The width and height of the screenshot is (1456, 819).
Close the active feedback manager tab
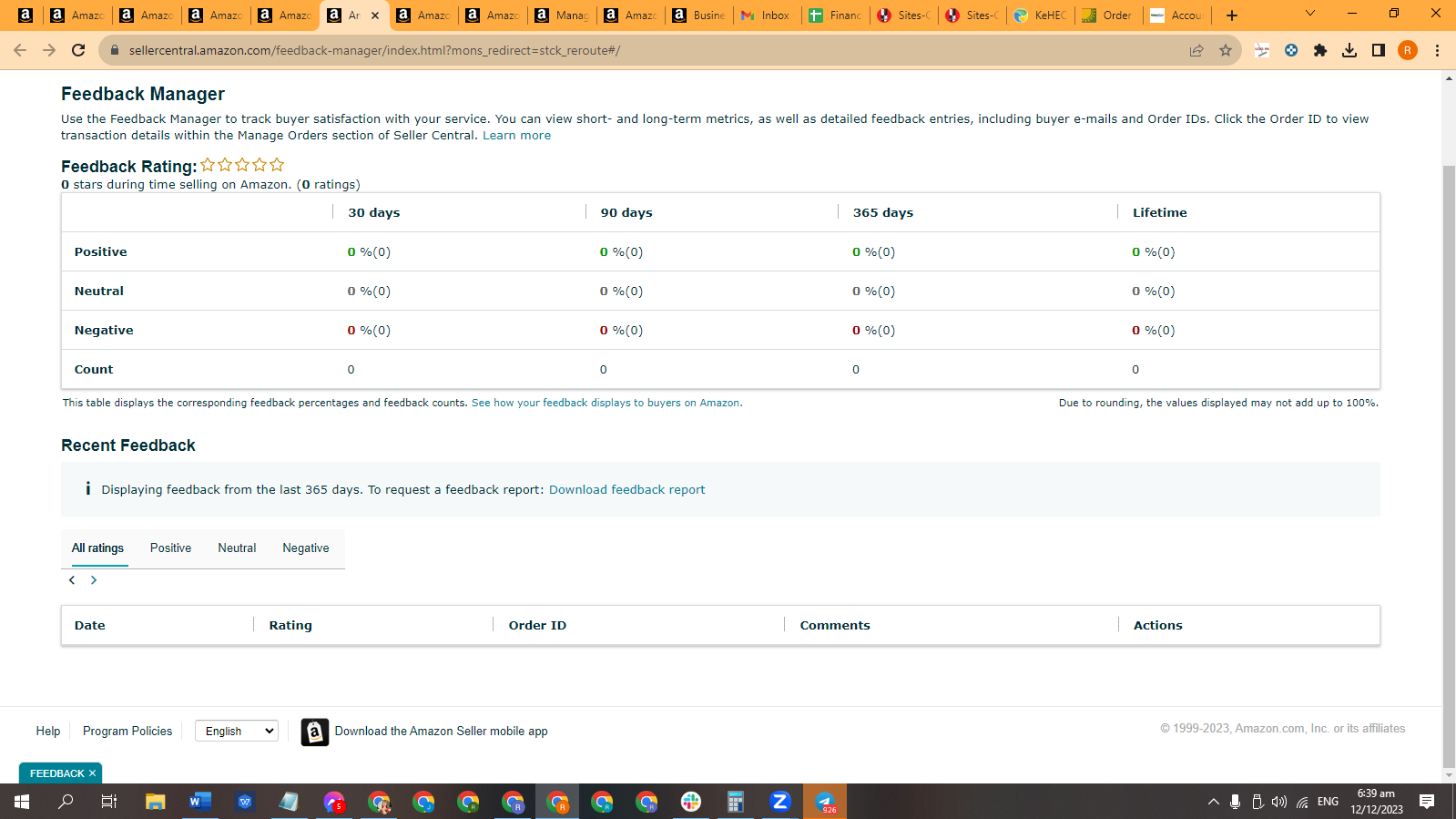[375, 15]
